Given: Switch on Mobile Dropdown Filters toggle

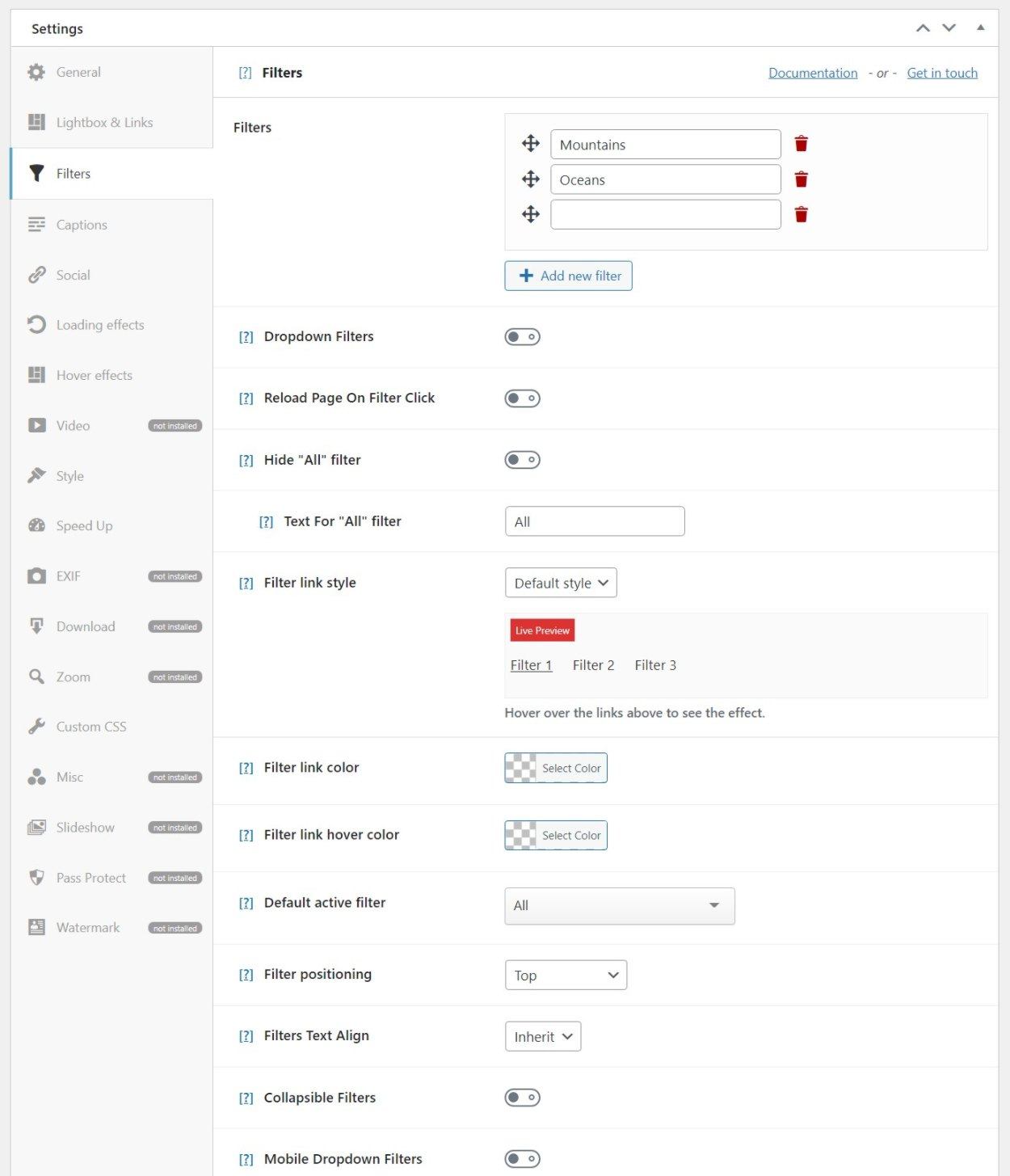Looking at the screenshot, I should (522, 1158).
